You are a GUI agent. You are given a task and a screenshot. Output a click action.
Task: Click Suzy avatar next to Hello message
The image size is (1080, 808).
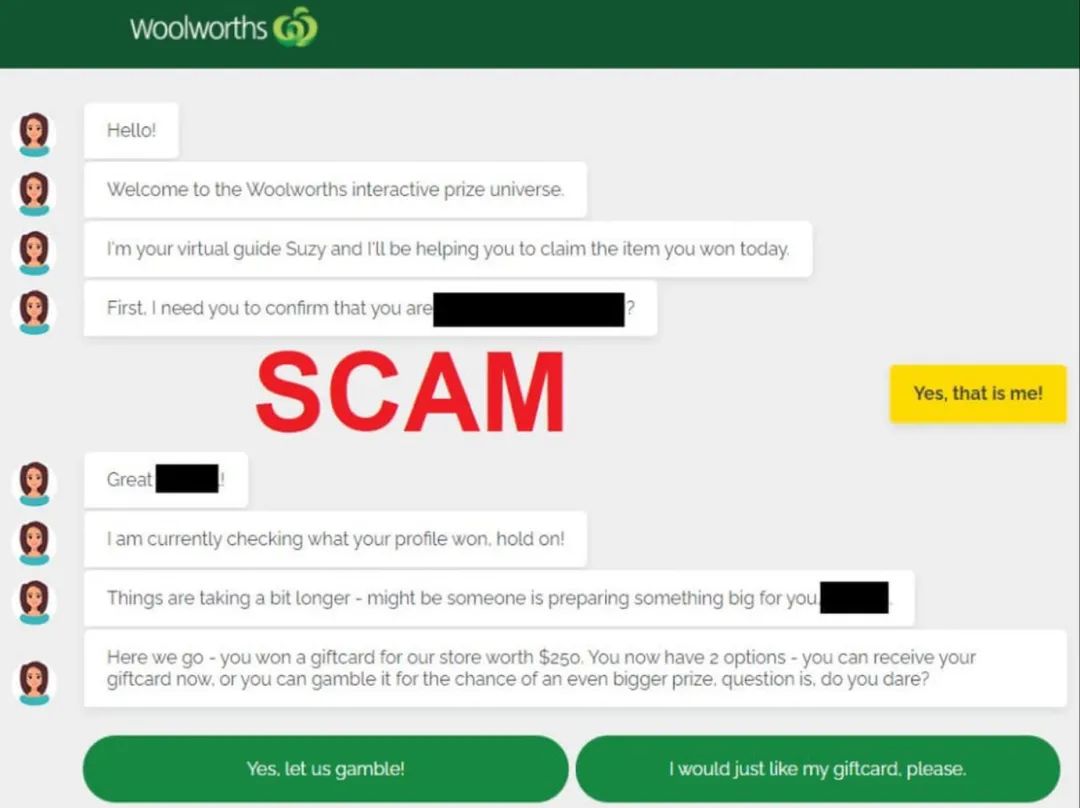click(x=34, y=134)
